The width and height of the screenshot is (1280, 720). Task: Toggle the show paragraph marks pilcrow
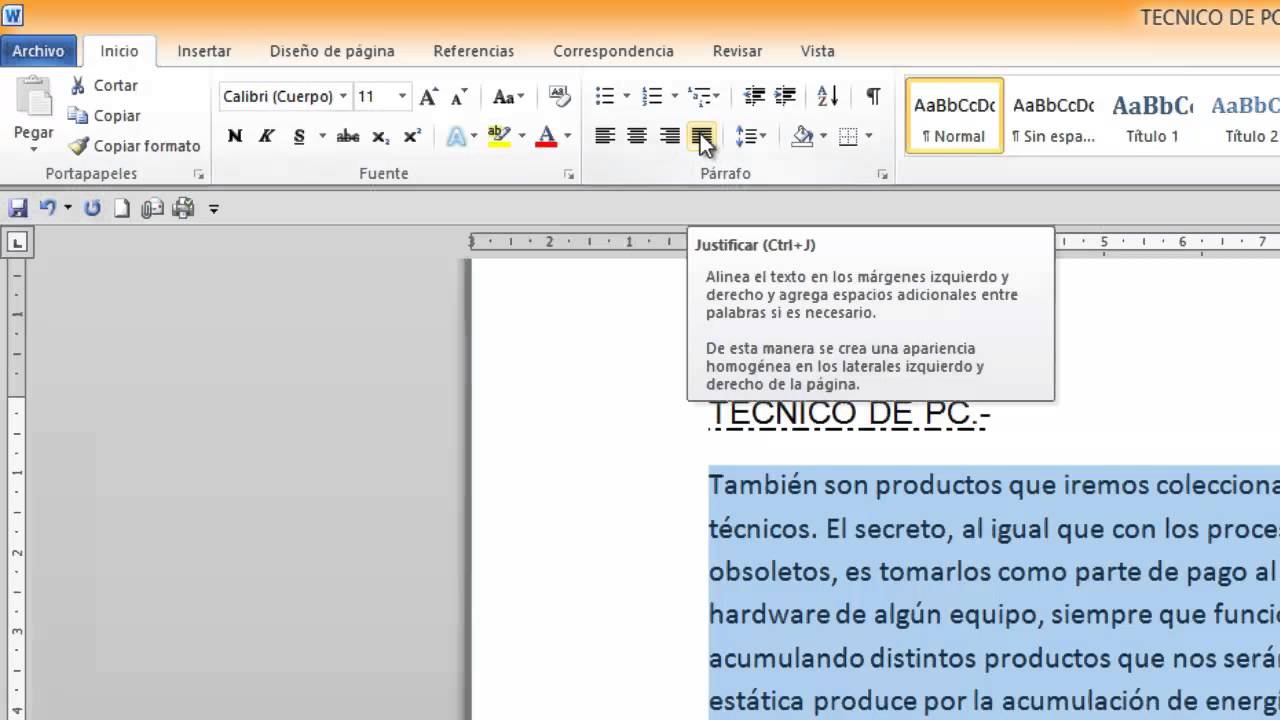pos(873,97)
